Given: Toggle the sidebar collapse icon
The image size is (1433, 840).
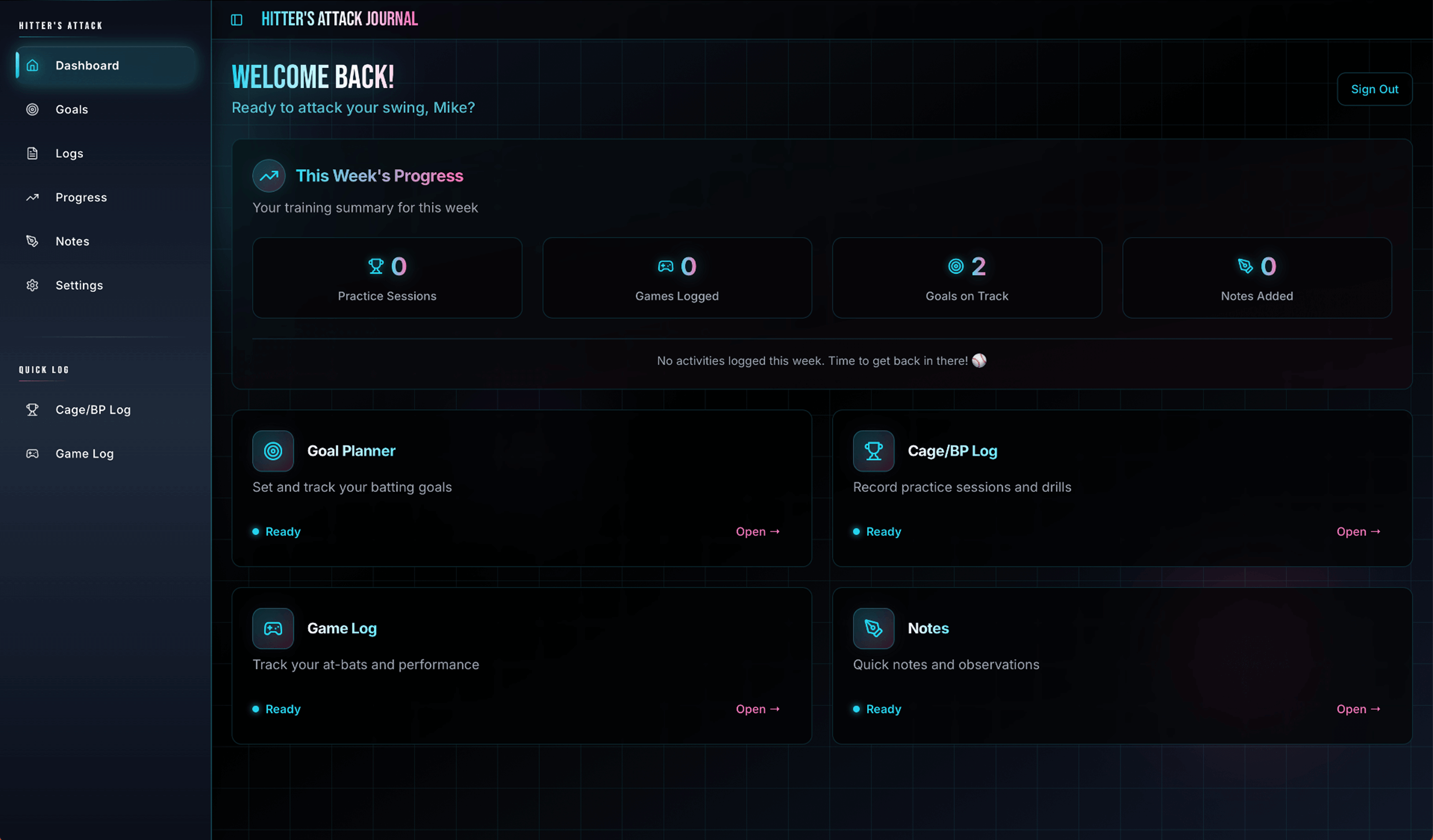Looking at the screenshot, I should (x=236, y=20).
